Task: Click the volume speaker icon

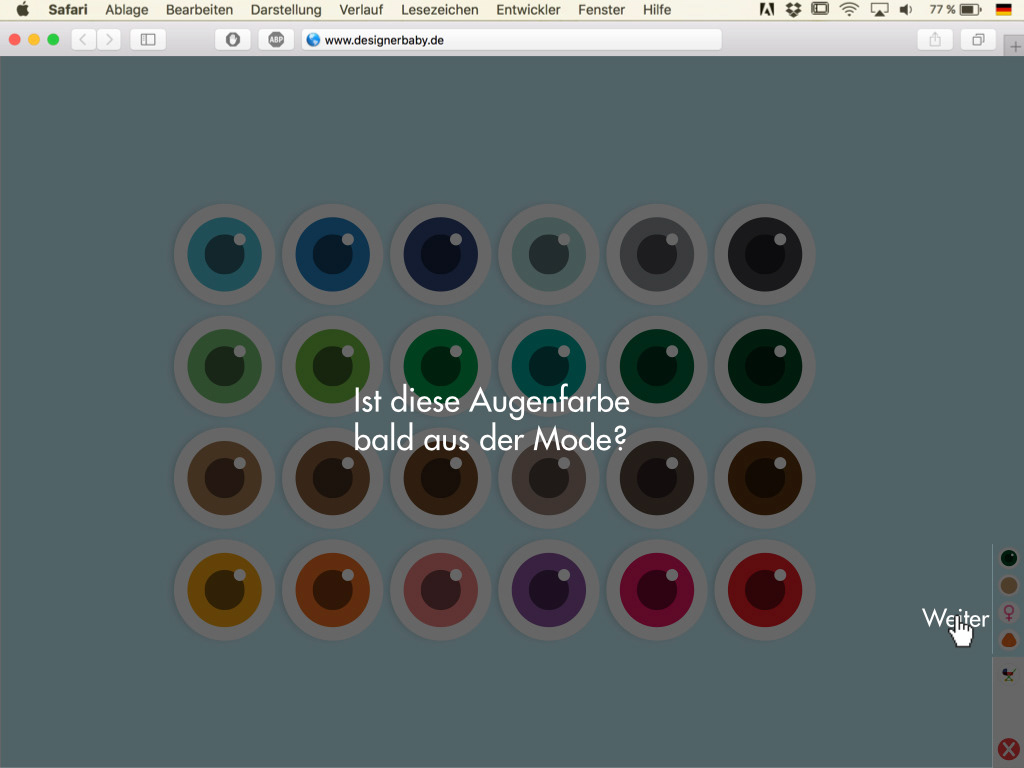Action: tap(906, 10)
